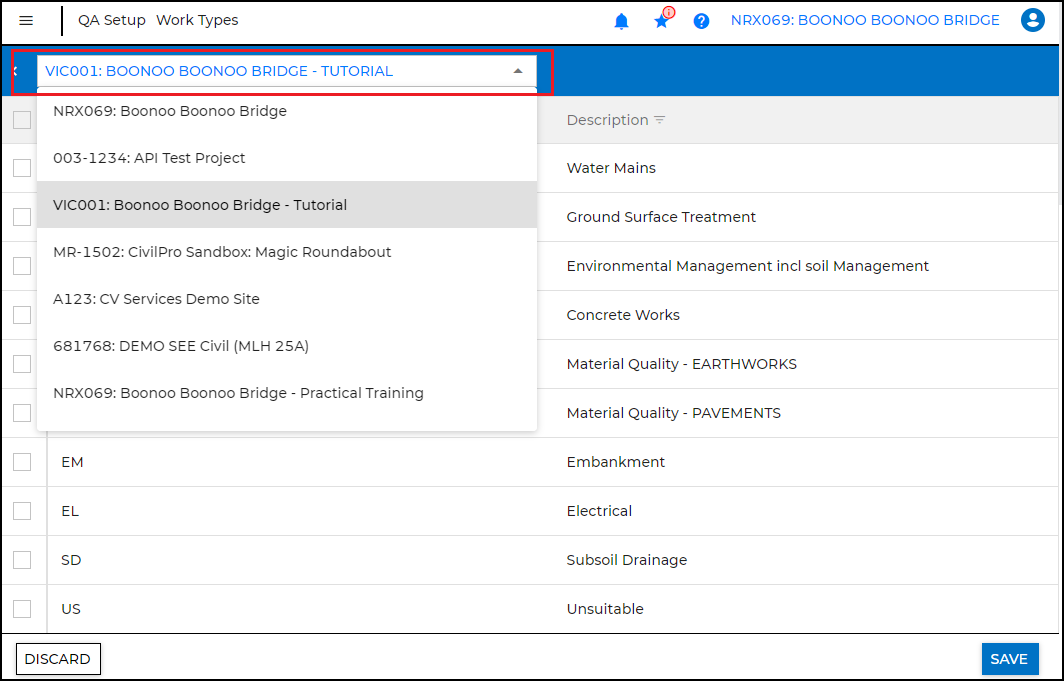Open the hamburger navigation menu
This screenshot has height=681, width=1064.
tap(26, 20)
